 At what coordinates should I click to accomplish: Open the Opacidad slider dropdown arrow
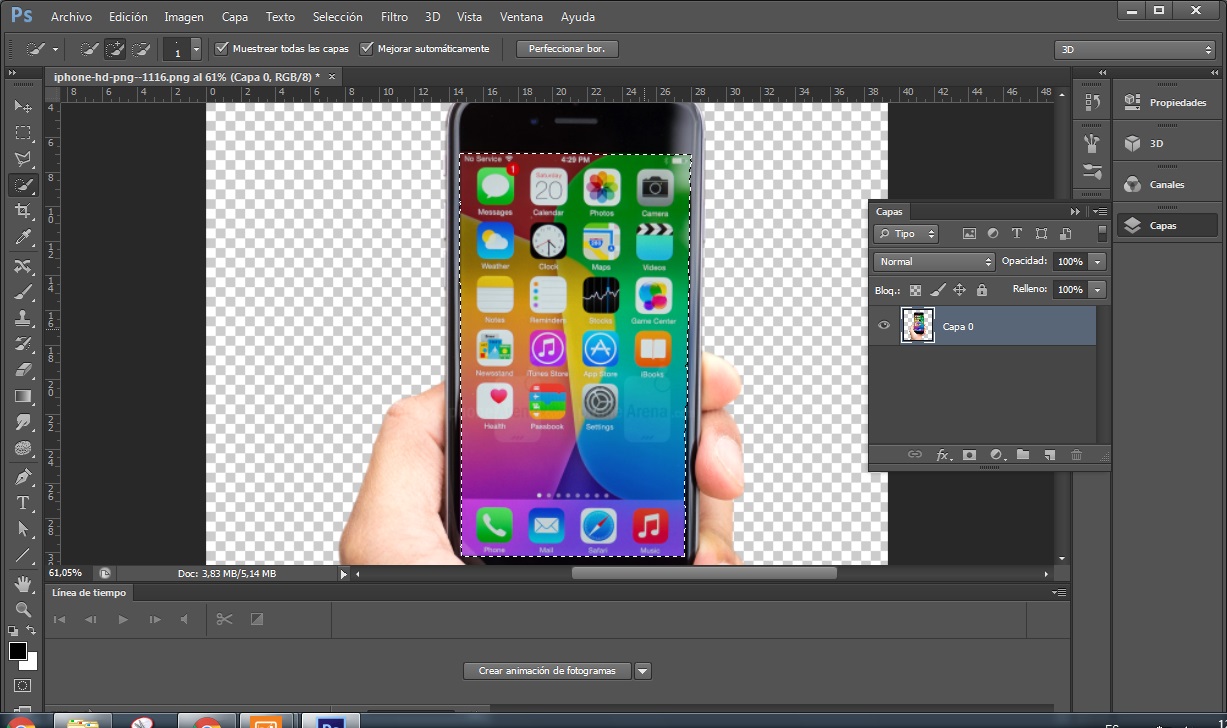[1098, 261]
